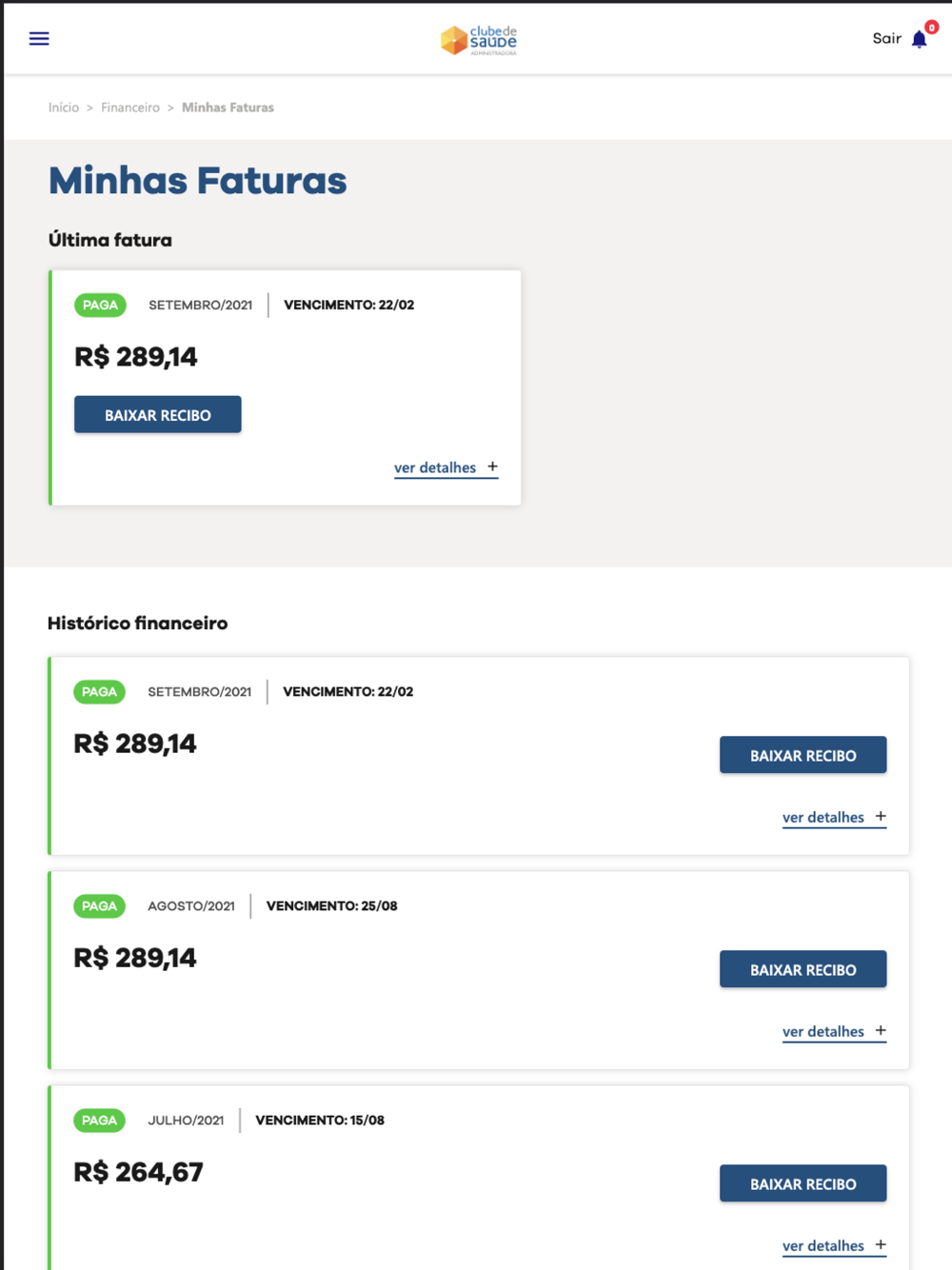Show details of the Agosto/2021 invoice
The image size is (952, 1270).
pyautogui.click(x=834, y=1031)
